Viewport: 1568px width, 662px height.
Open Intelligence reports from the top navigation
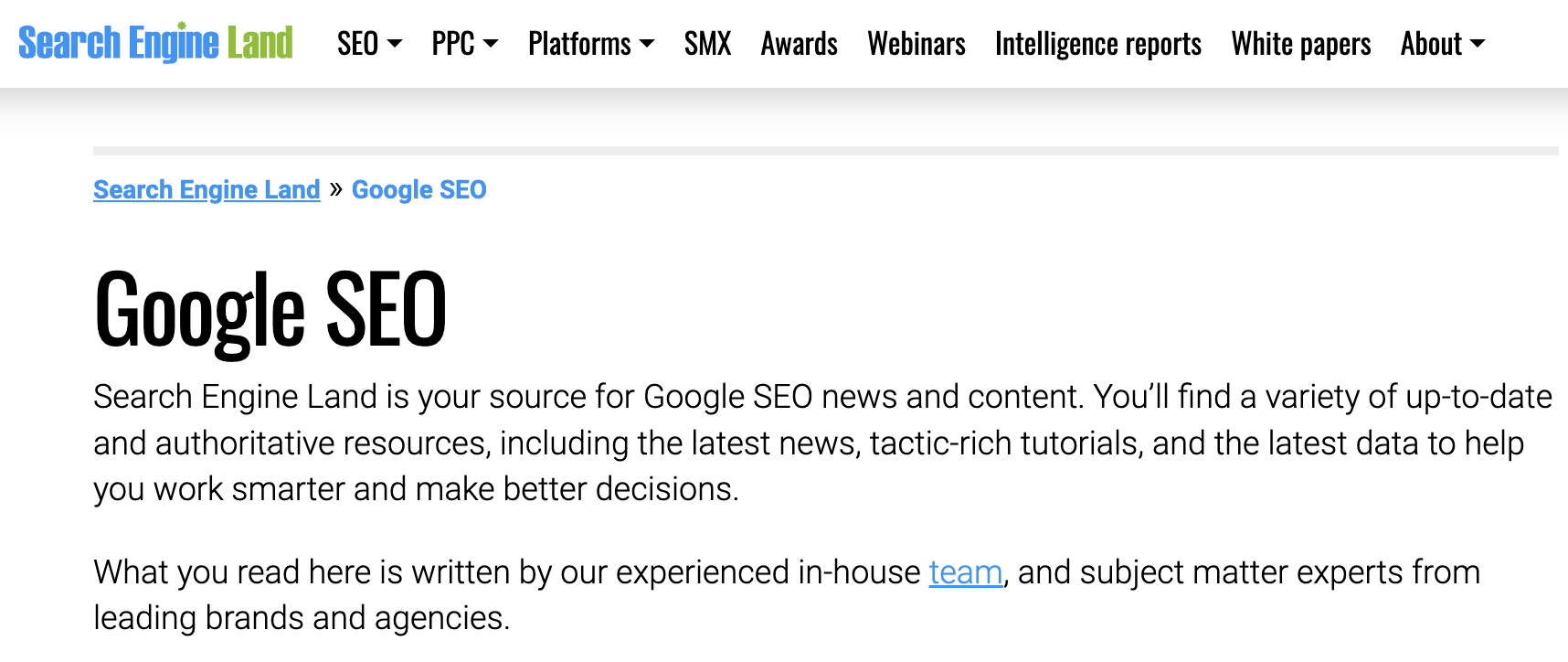point(1097,44)
